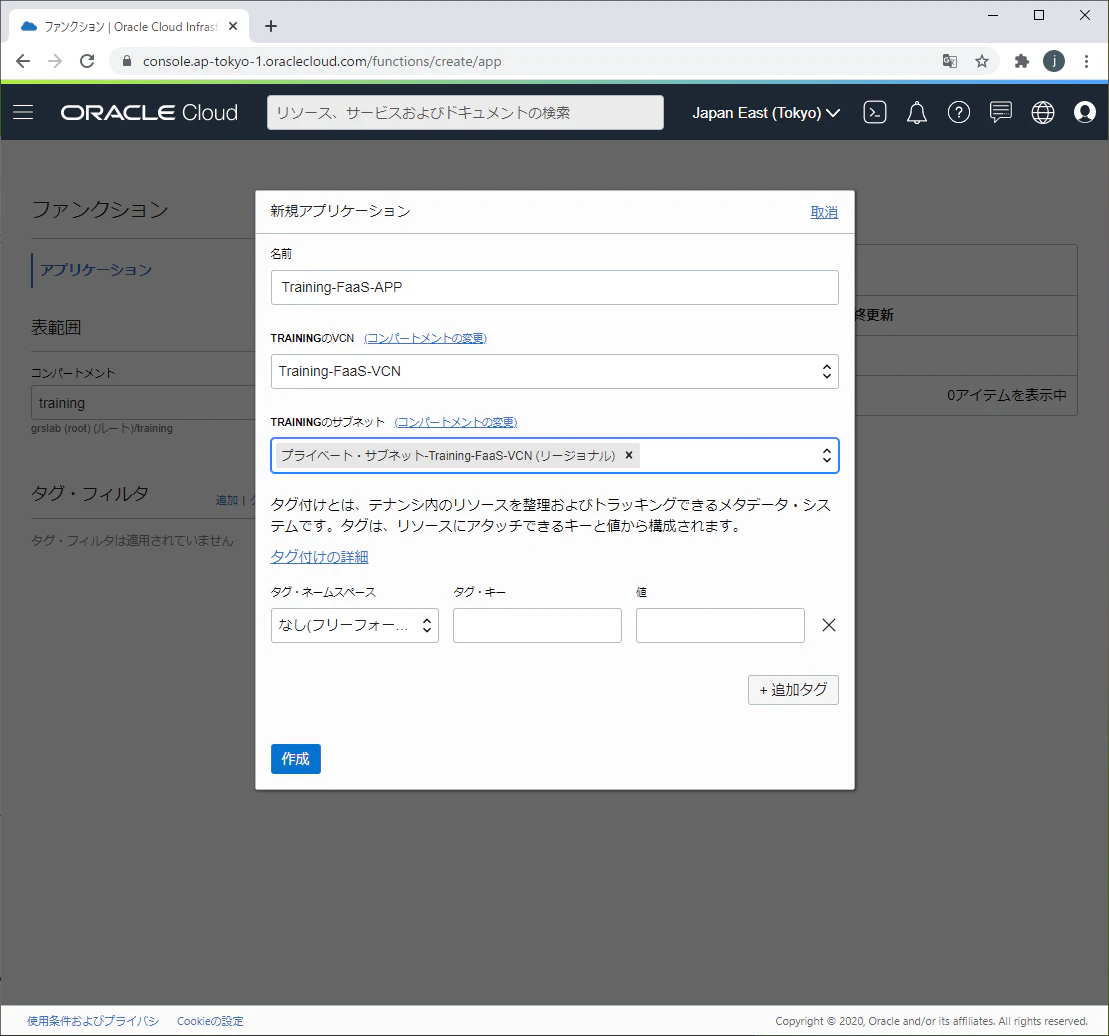Maximize the browser window

point(1038,15)
